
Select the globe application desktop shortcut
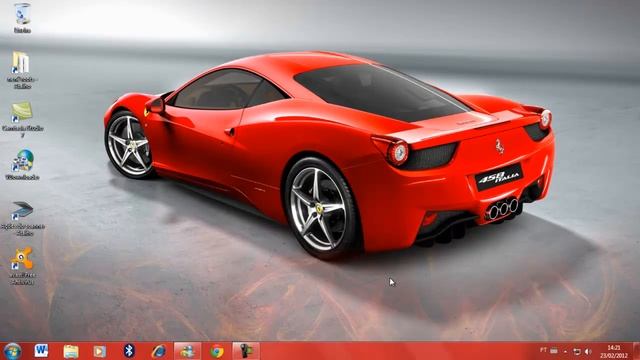(x=22, y=164)
